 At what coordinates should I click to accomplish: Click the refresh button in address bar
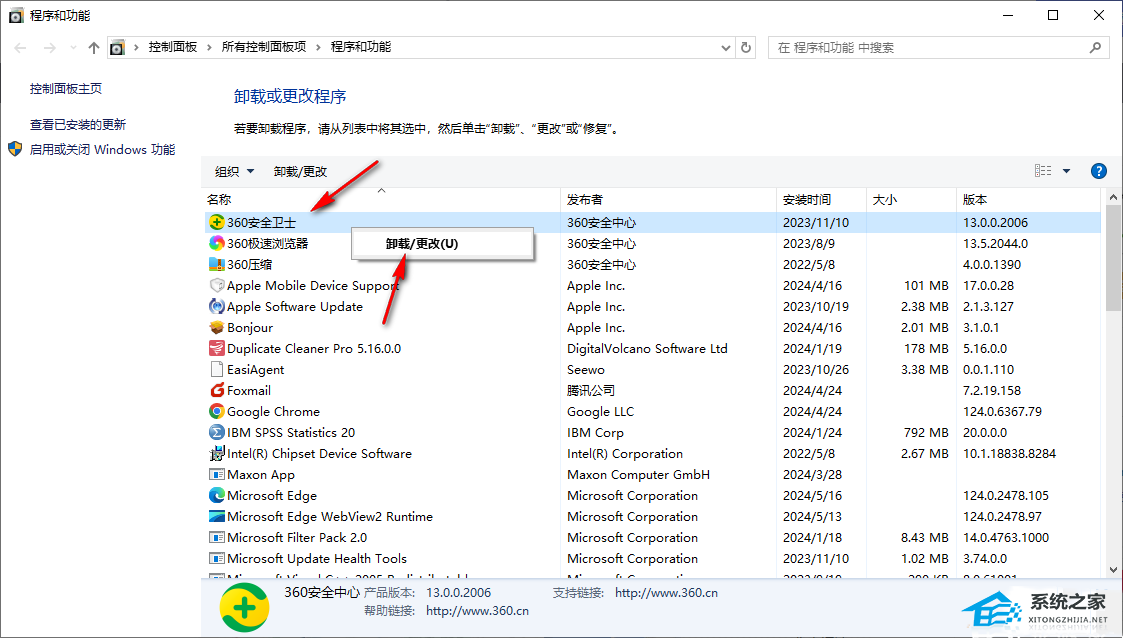[x=746, y=47]
